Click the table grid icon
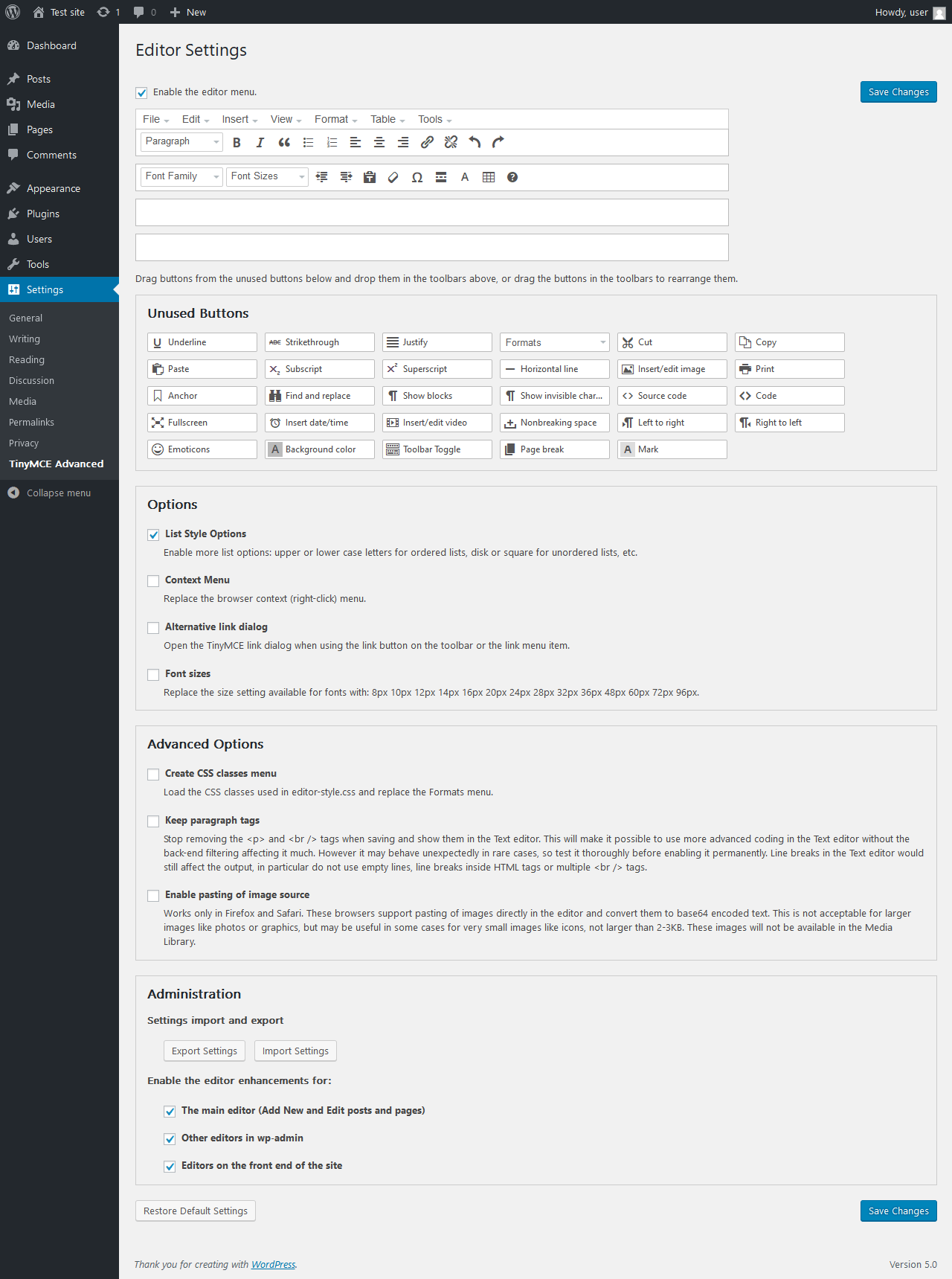Viewport: 952px width, 1279px height. coord(489,177)
